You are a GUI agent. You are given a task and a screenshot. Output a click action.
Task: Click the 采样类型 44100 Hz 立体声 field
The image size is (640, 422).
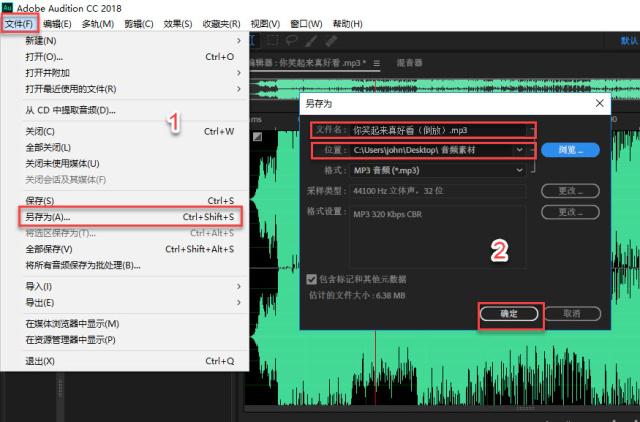438,191
